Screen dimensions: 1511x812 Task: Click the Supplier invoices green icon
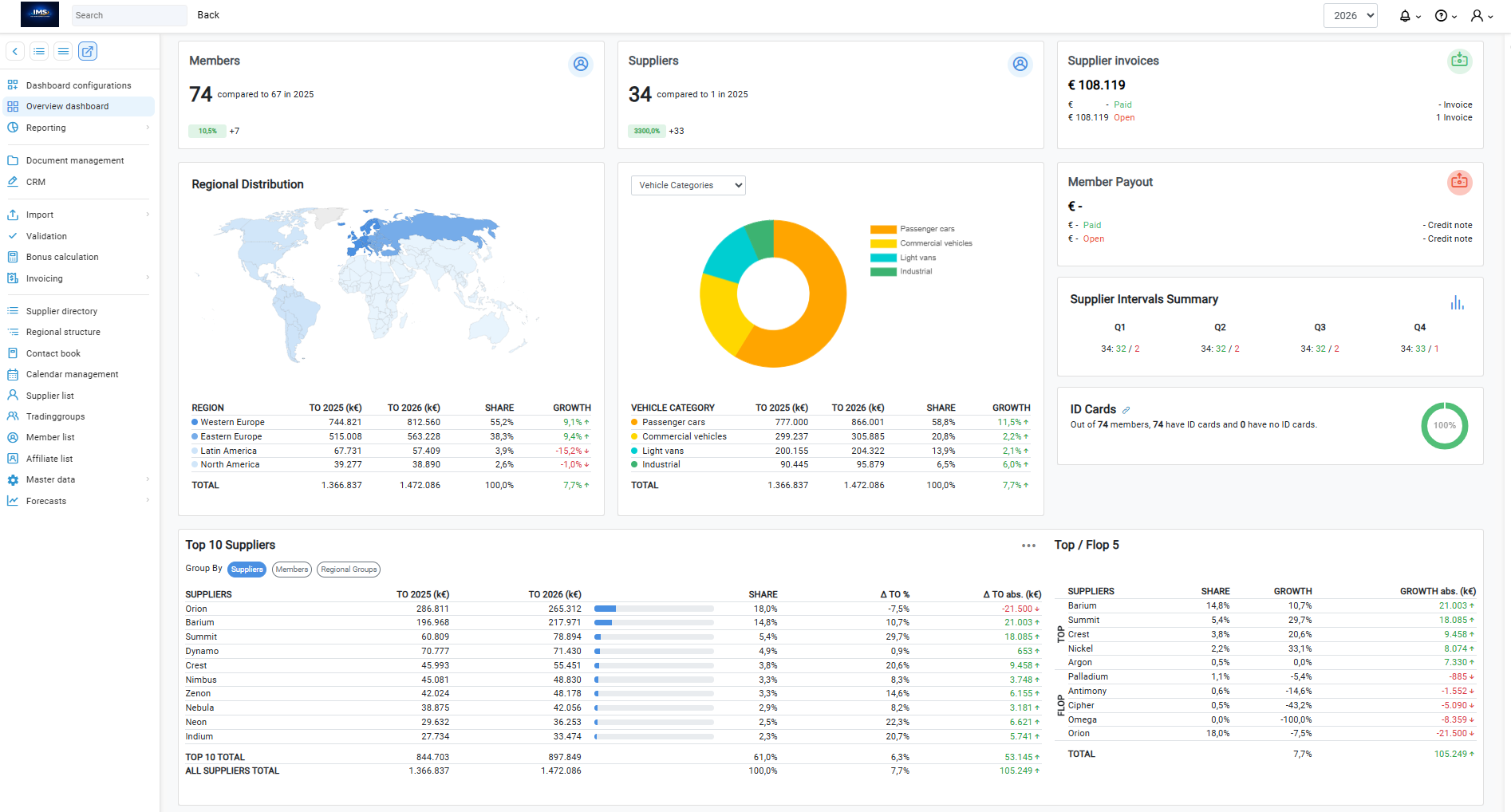pos(1459,61)
